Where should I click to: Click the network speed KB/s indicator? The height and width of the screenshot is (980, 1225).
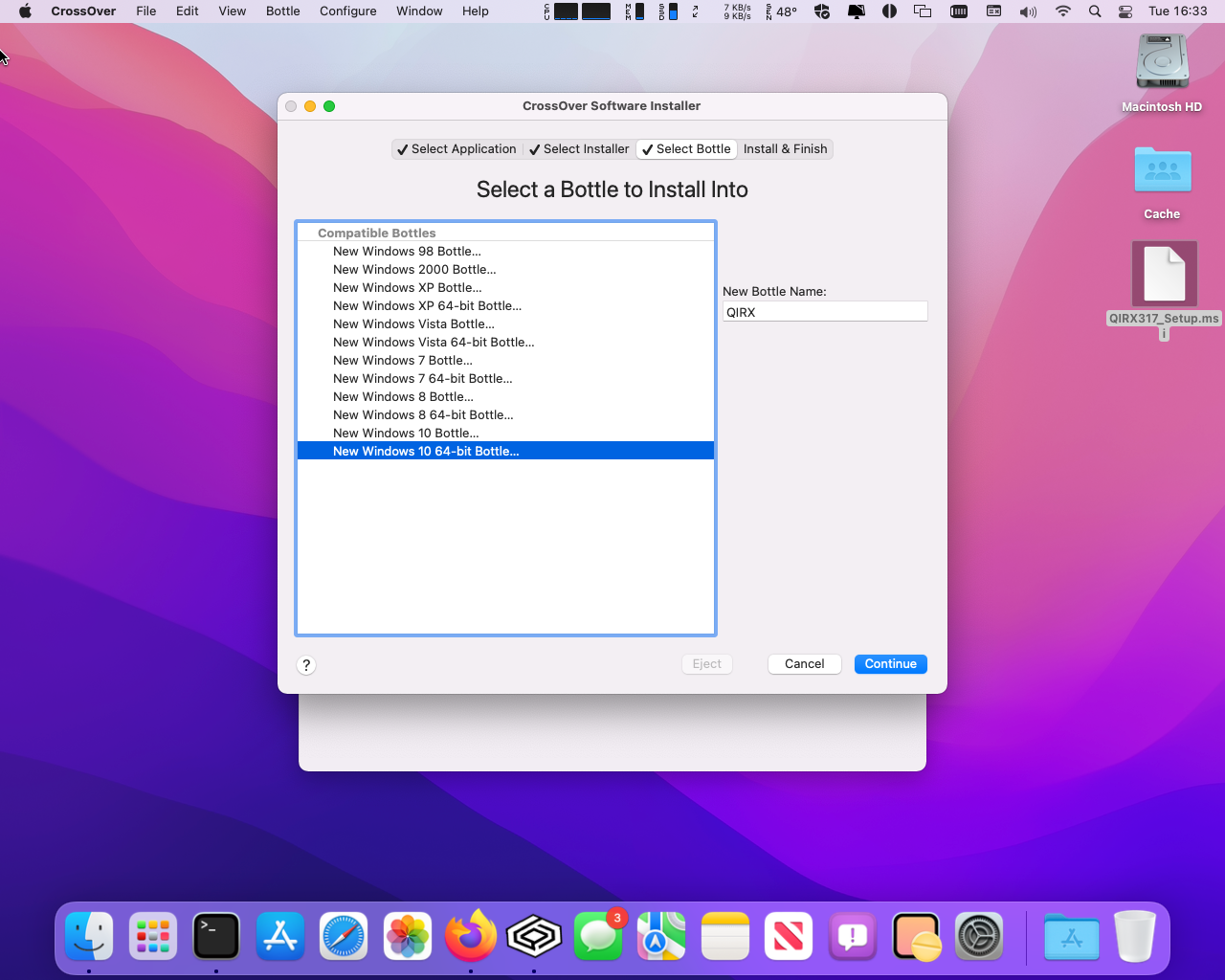[737, 11]
